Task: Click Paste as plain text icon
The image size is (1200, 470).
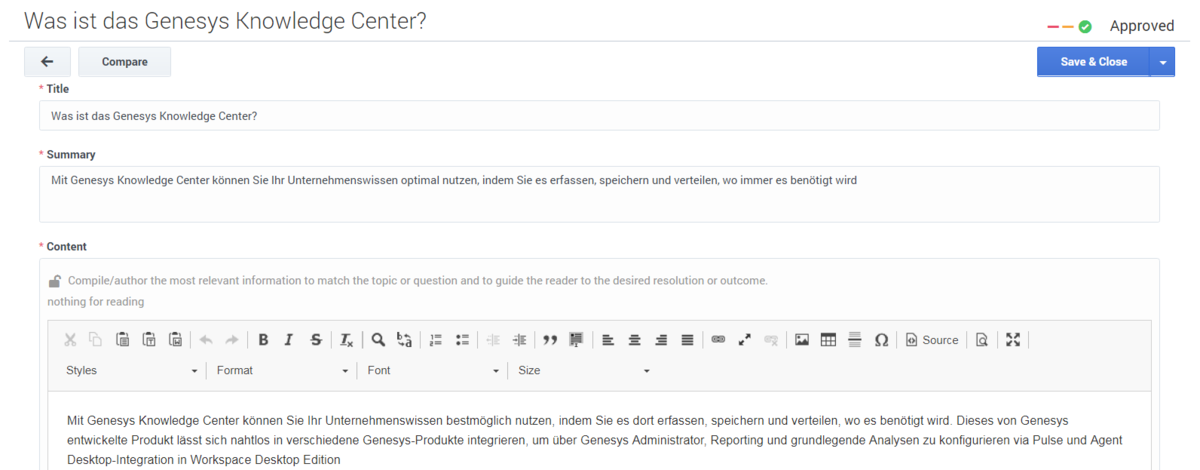Action: pos(149,340)
